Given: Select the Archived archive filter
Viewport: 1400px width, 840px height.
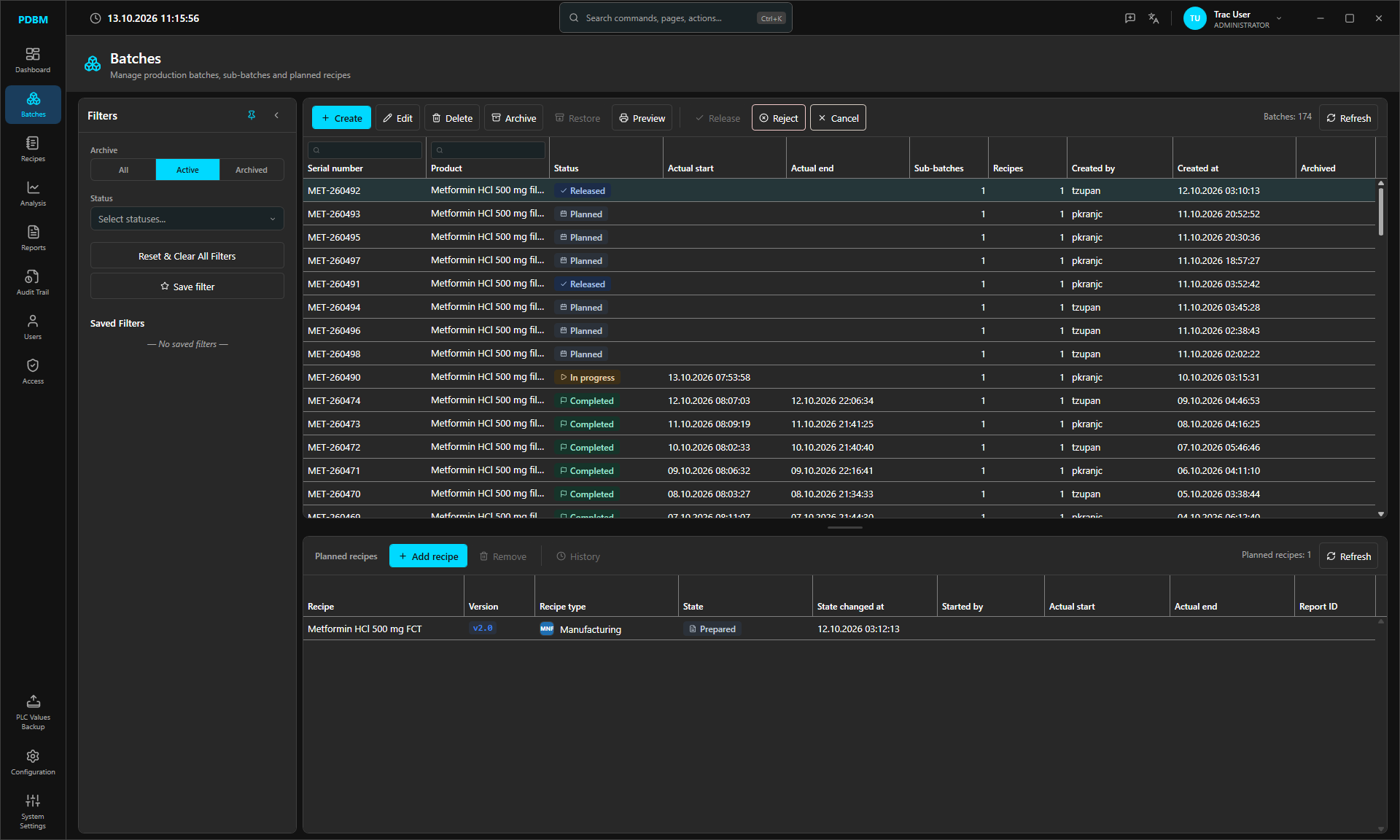Looking at the screenshot, I should tap(252, 170).
